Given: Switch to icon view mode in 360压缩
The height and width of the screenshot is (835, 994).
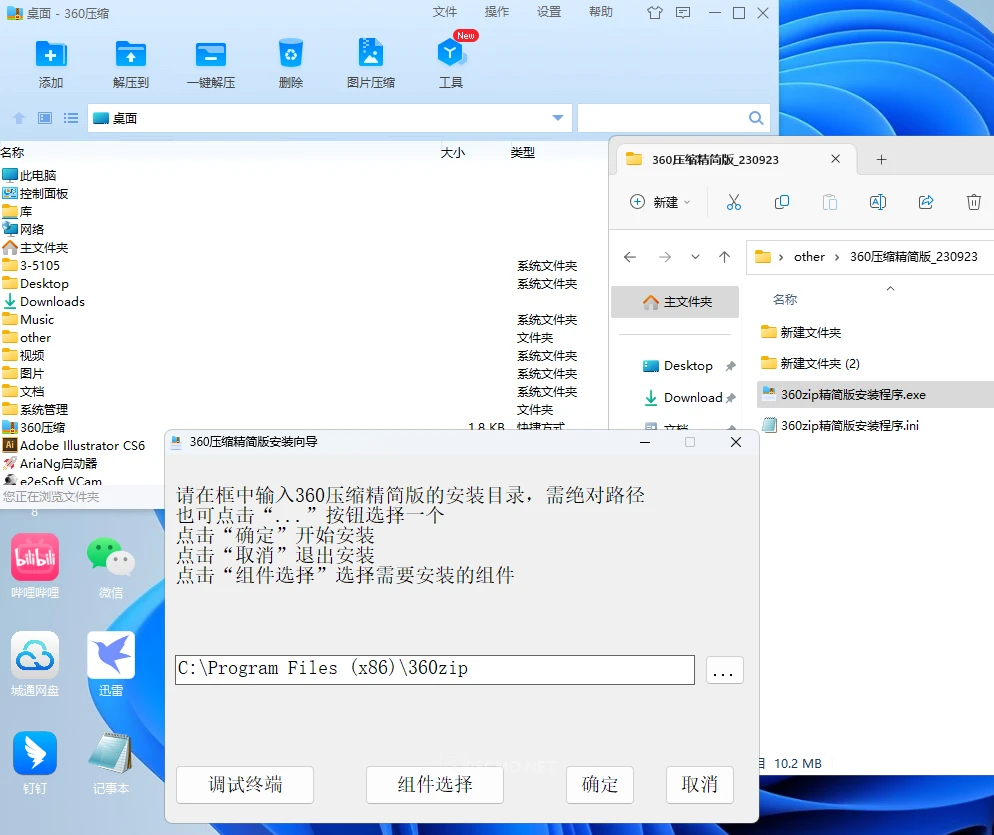Looking at the screenshot, I should [x=45, y=118].
